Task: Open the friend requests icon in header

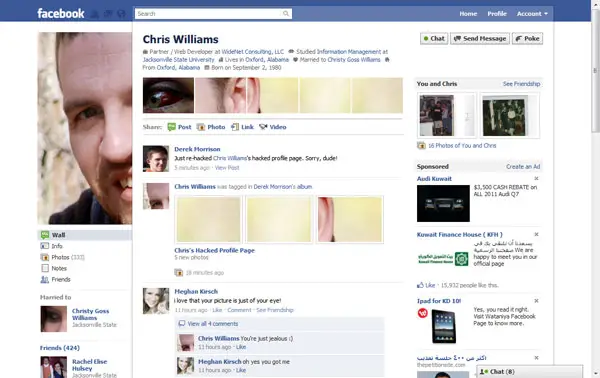Action: [x=95, y=14]
